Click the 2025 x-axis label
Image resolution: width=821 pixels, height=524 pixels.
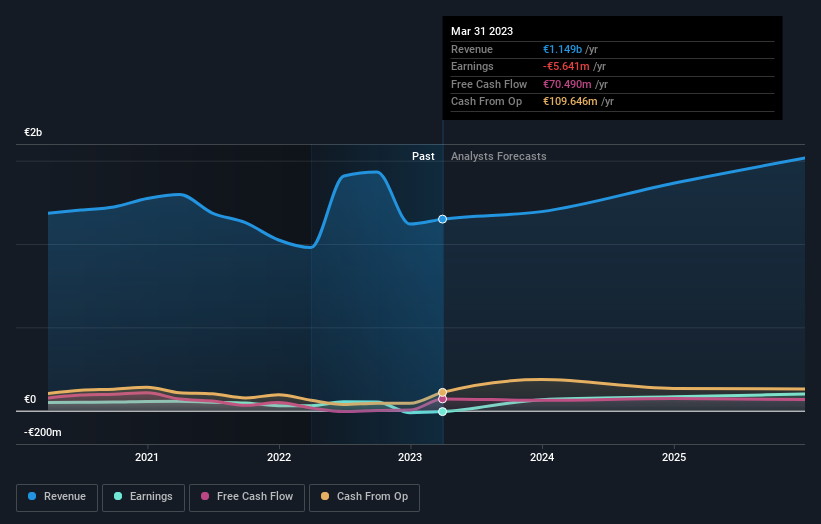[674, 458]
